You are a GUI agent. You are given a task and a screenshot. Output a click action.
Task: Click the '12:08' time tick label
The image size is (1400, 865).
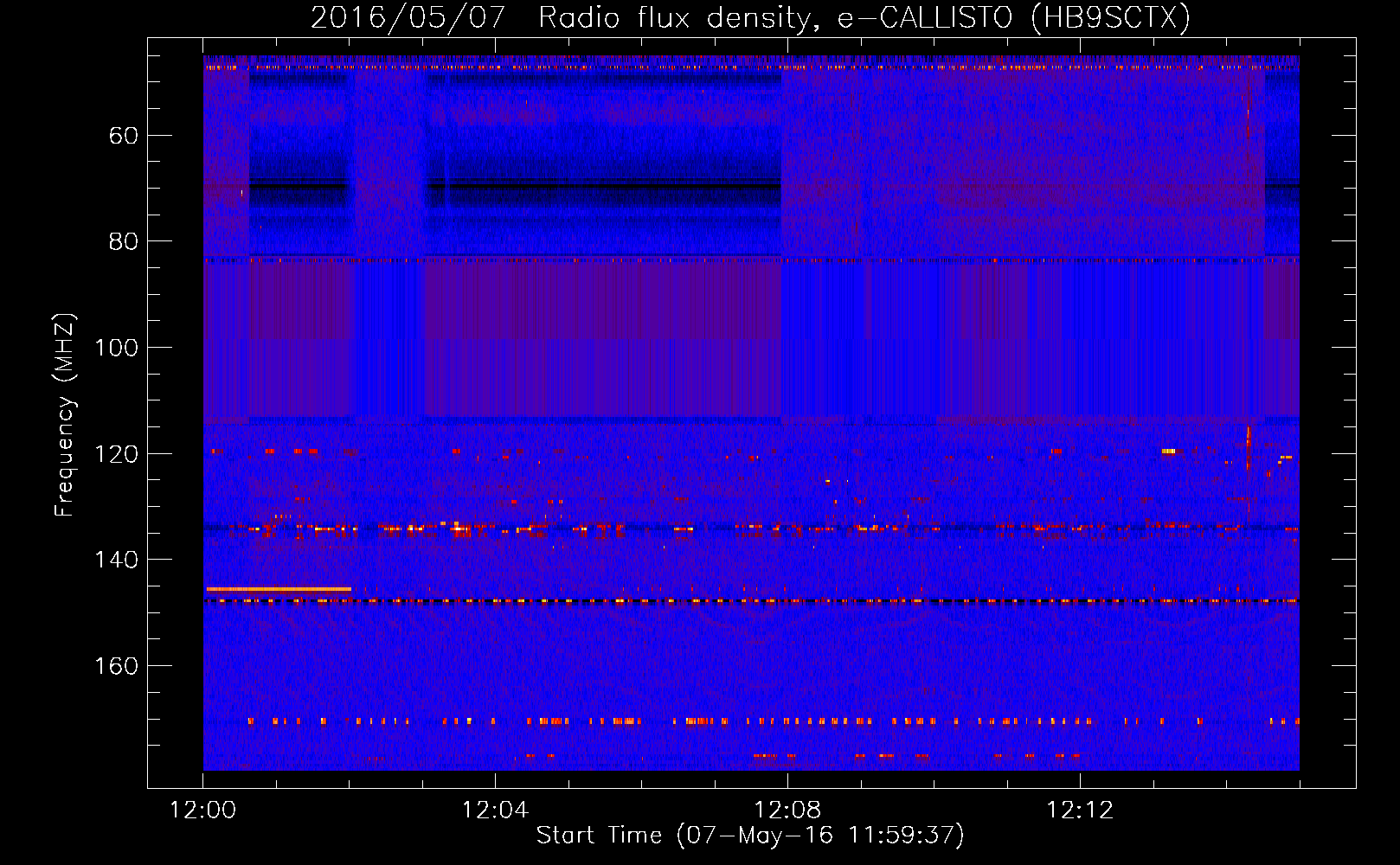(787, 811)
